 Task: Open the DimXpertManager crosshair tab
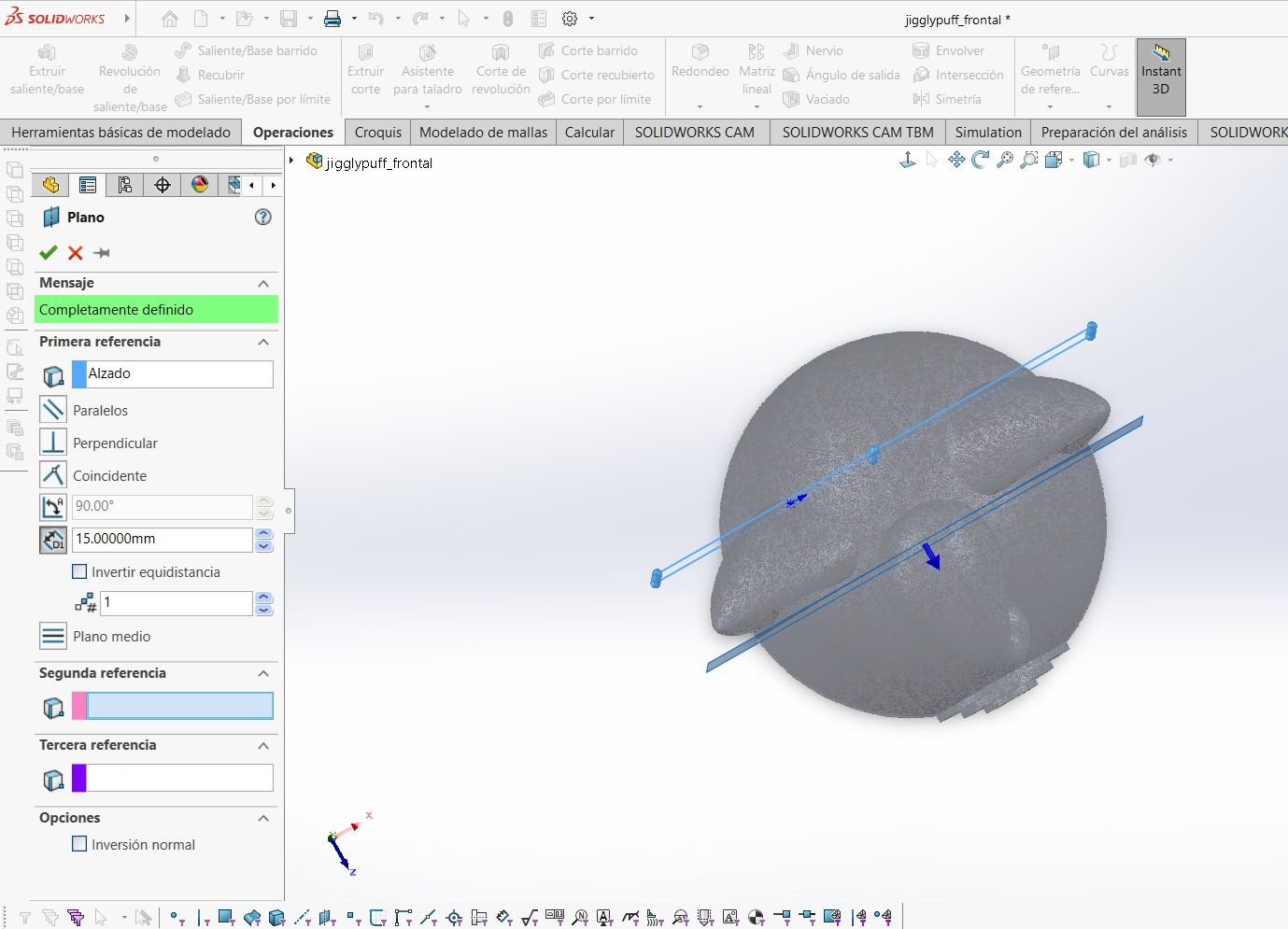pos(163,185)
